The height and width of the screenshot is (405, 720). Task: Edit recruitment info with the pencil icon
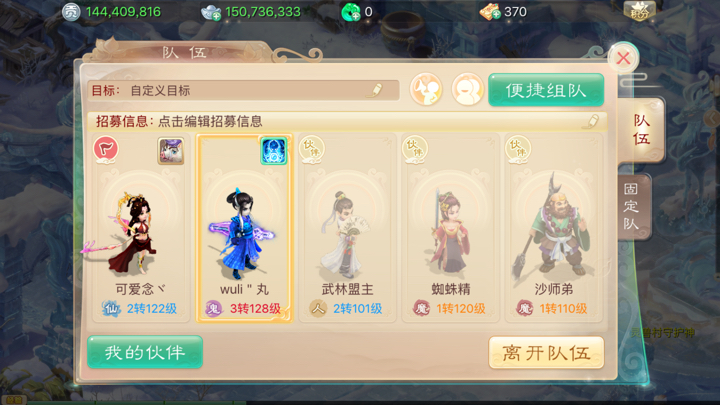click(593, 121)
